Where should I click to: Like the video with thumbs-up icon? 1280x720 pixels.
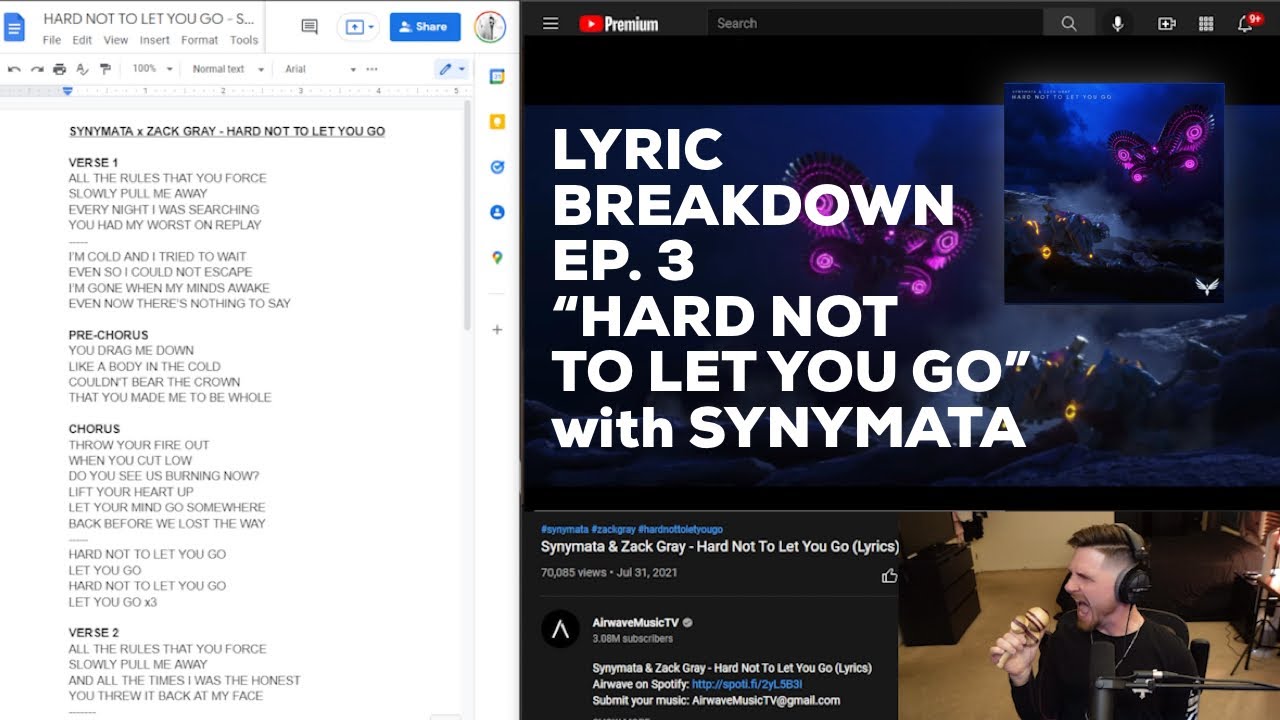click(x=889, y=575)
